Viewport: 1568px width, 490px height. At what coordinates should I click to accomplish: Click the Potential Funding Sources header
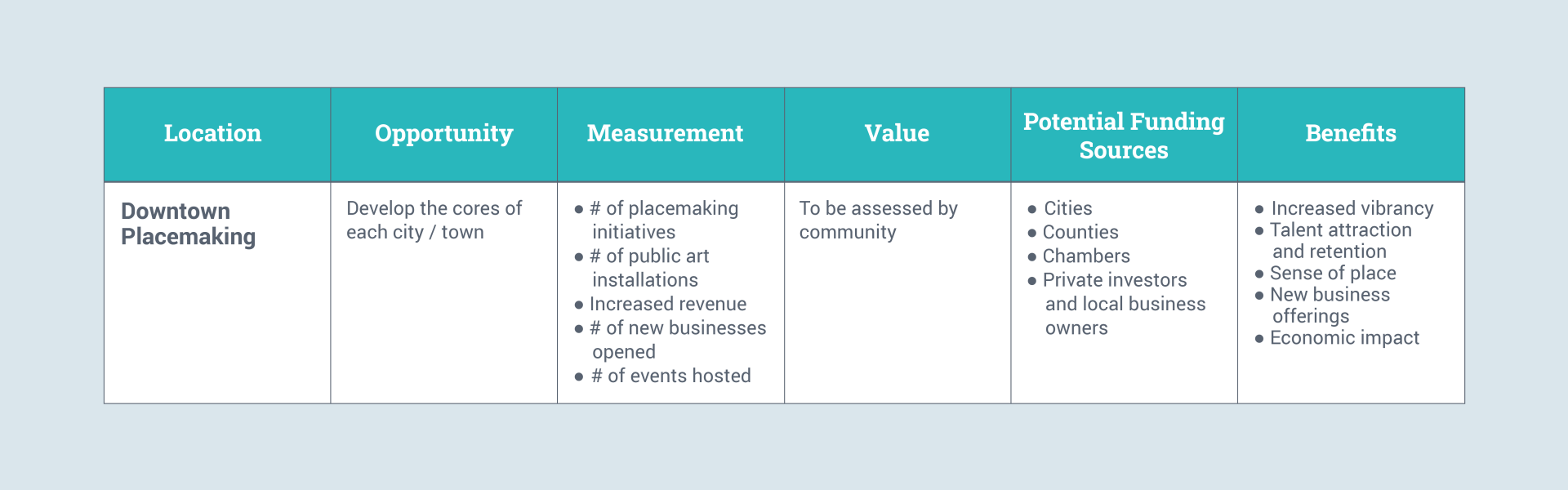click(1124, 136)
